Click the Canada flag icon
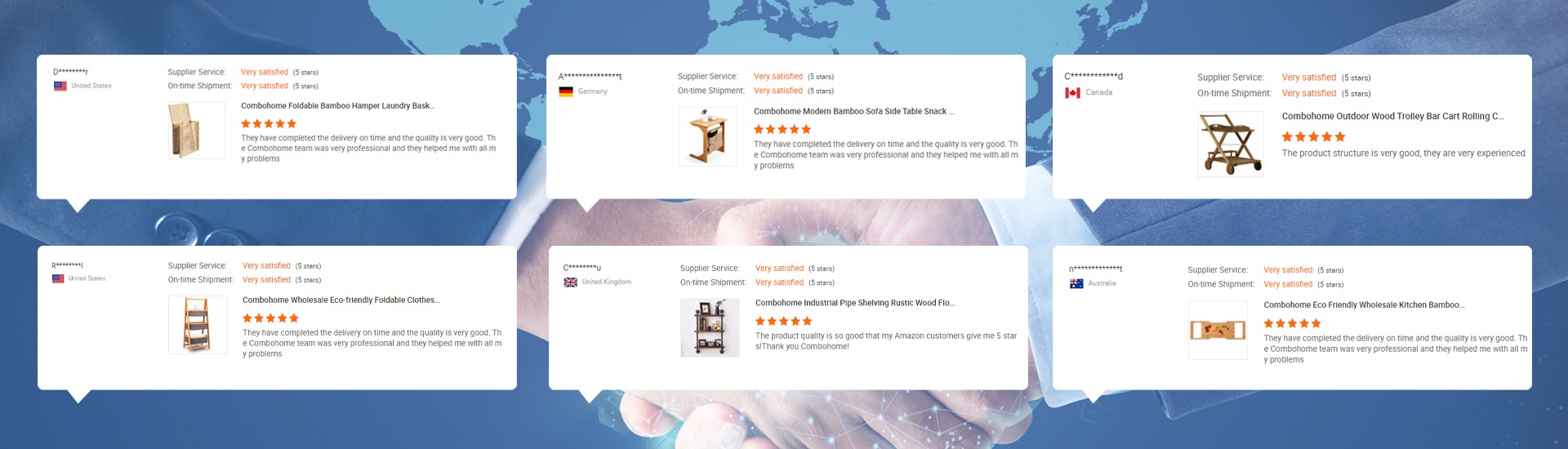Screen dimensions: 1568x449 (x=1072, y=92)
